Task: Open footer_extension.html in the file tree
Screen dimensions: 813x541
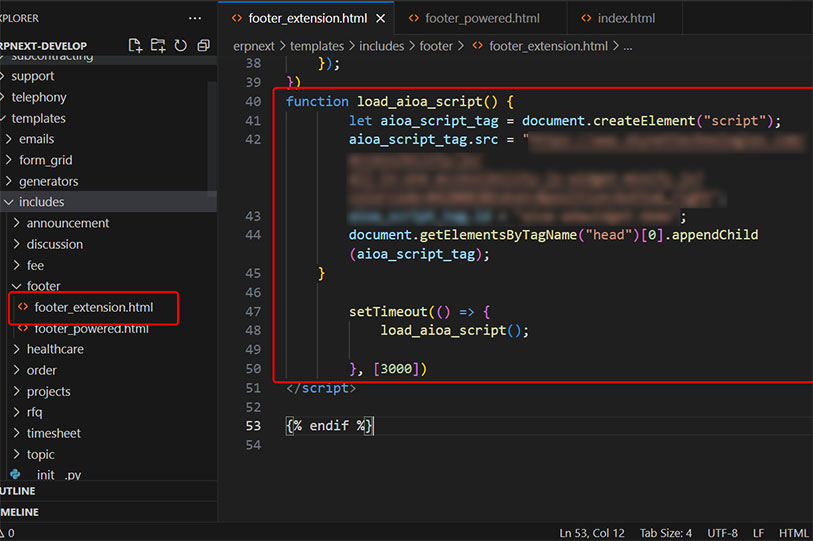Action: tap(94, 308)
